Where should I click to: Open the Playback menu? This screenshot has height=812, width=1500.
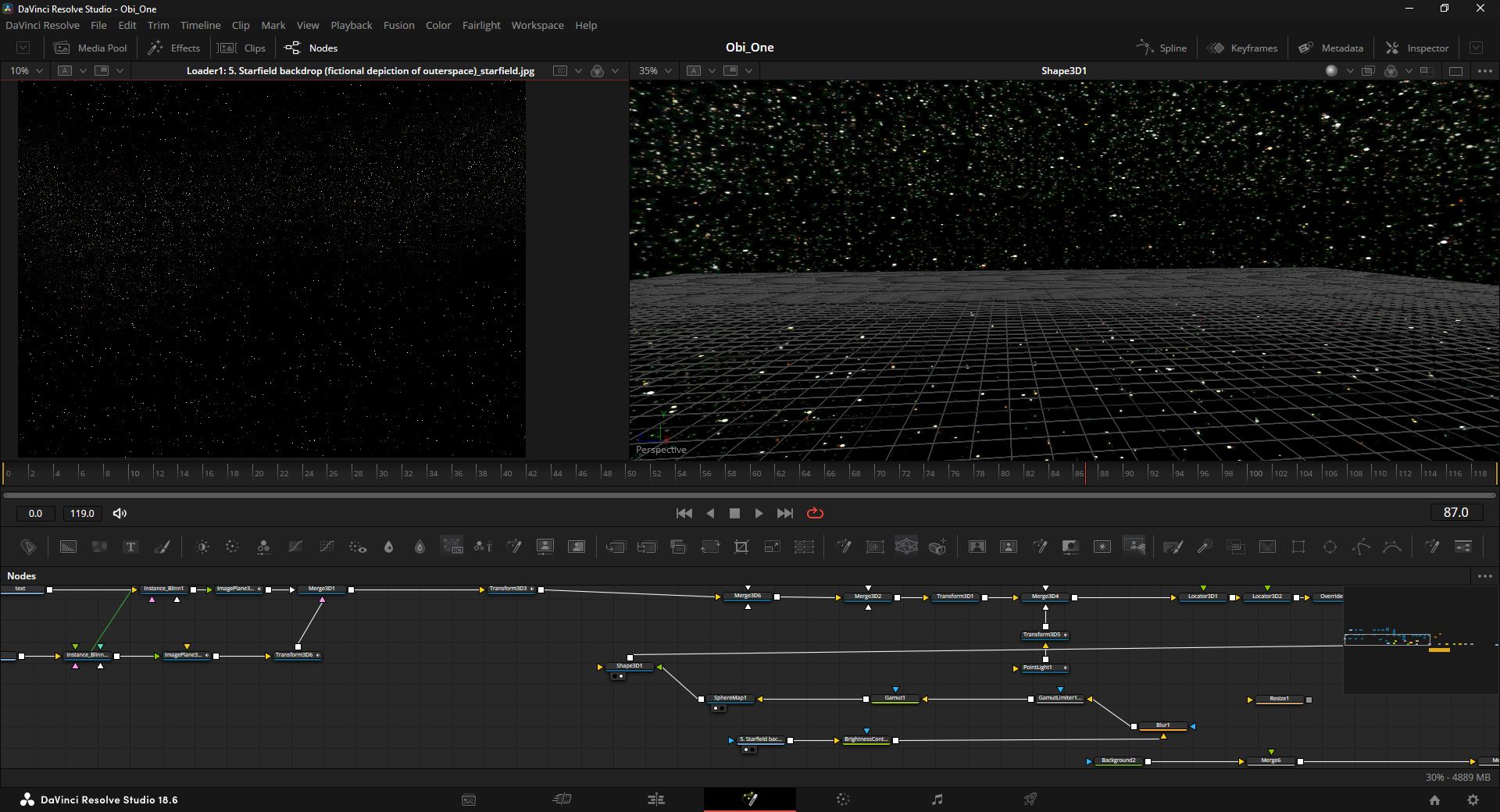click(351, 25)
